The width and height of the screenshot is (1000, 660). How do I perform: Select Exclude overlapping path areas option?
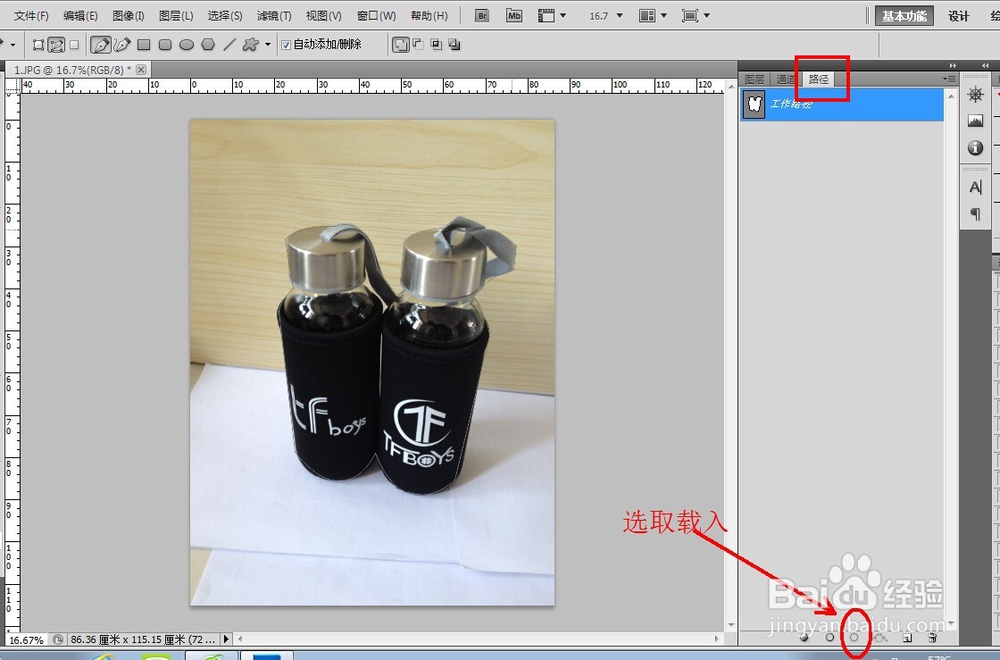click(x=454, y=44)
